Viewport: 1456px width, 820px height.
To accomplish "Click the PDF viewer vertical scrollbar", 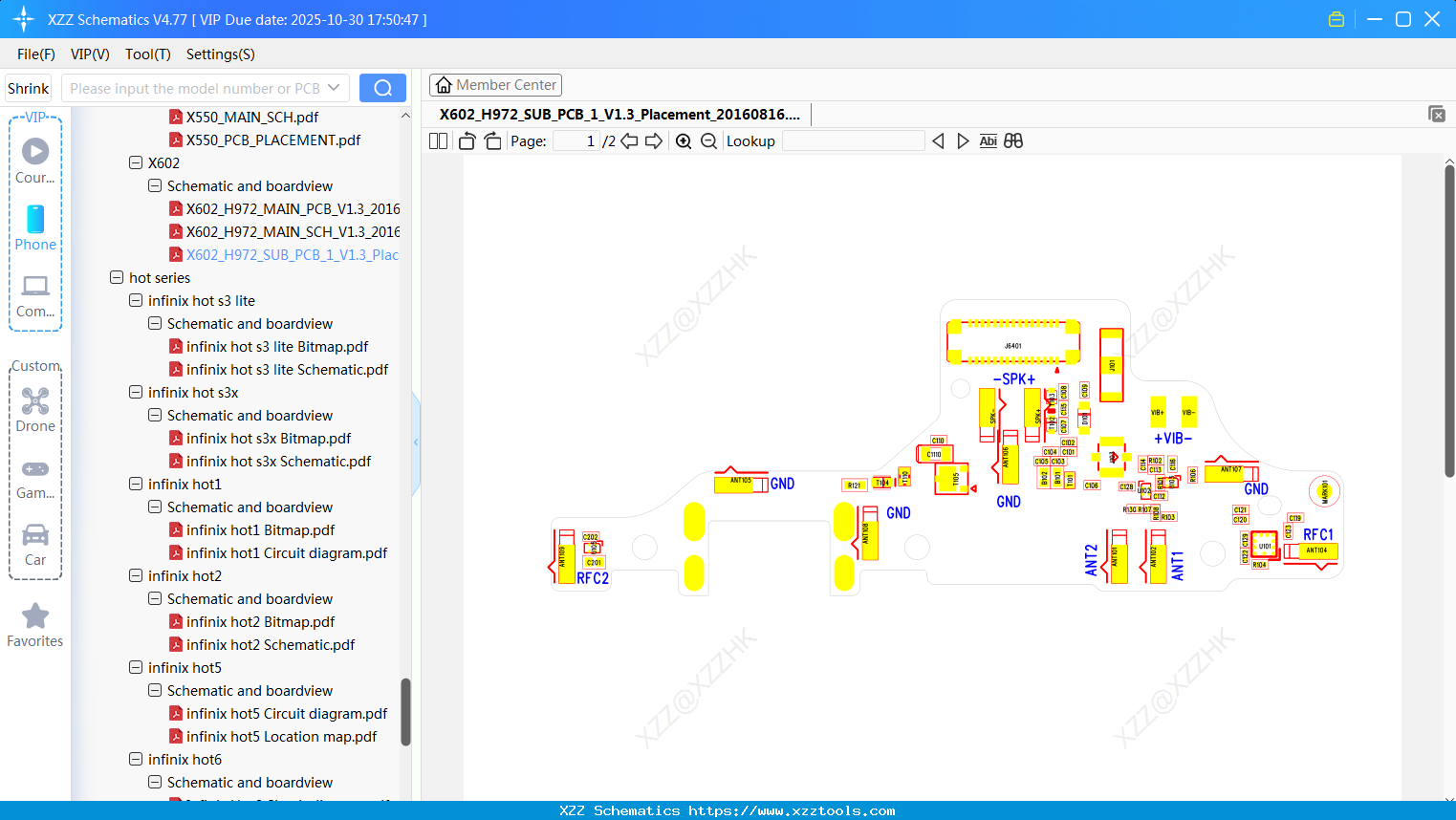I will point(1449,321).
